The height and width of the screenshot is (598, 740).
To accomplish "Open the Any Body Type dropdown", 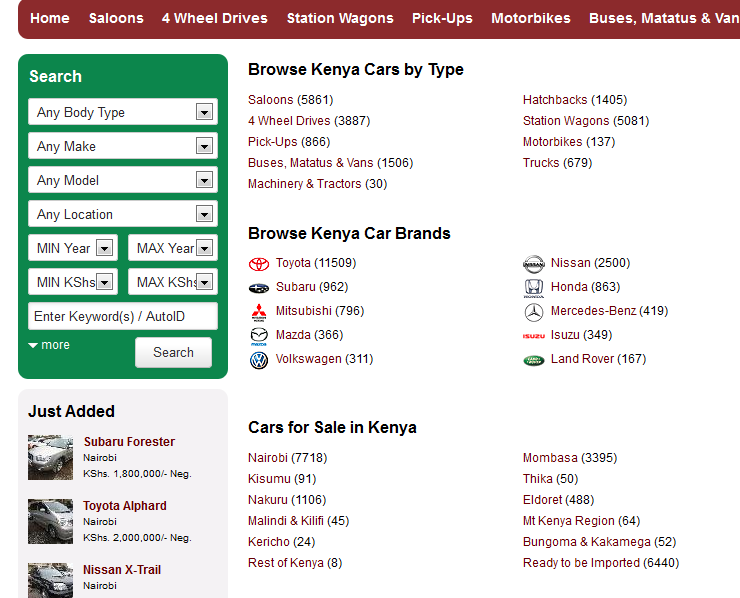I will (x=123, y=112).
